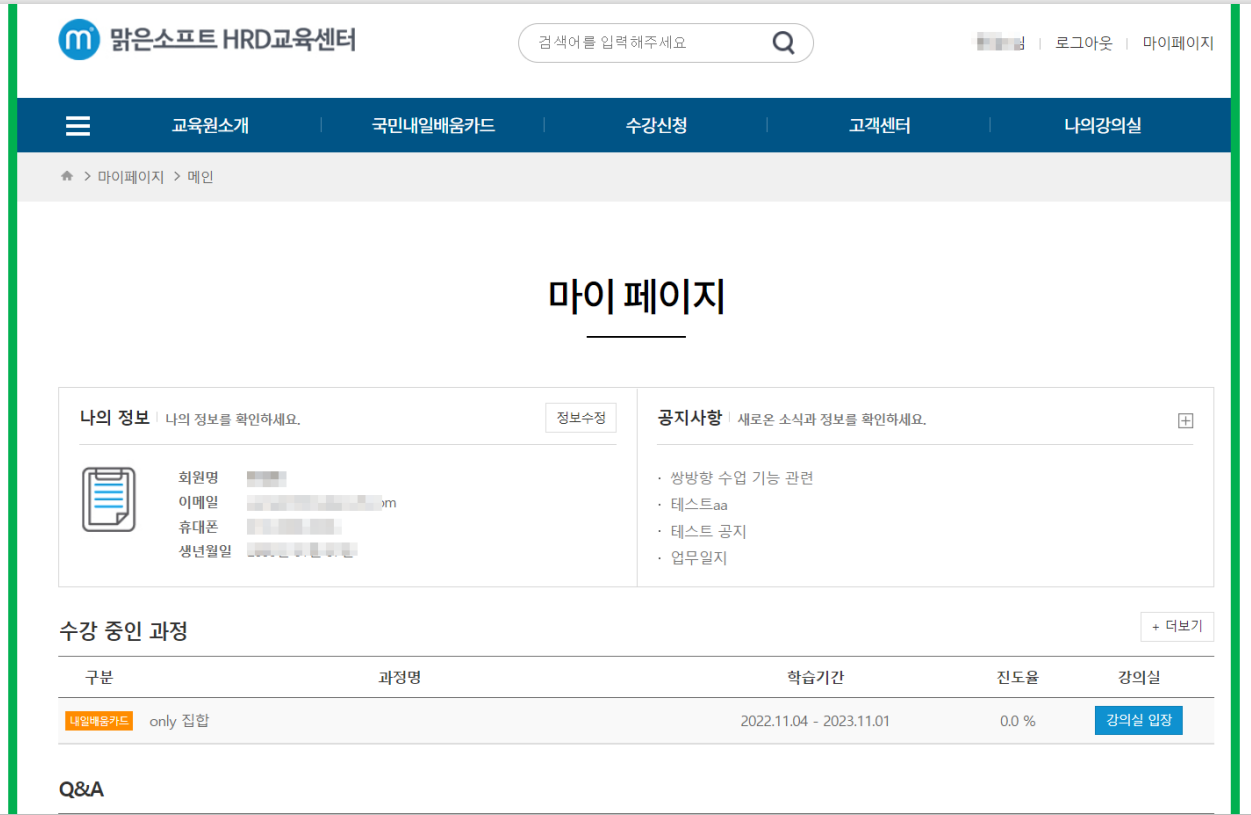The image size is (1251, 815).
Task: Open the hamburger menu icon
Action: click(78, 126)
